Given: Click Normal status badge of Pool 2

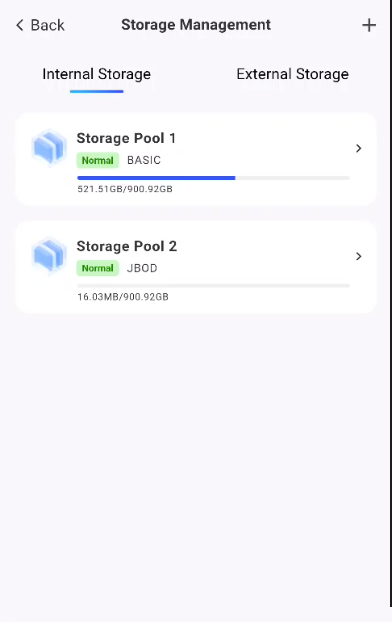Looking at the screenshot, I should pos(98,268).
